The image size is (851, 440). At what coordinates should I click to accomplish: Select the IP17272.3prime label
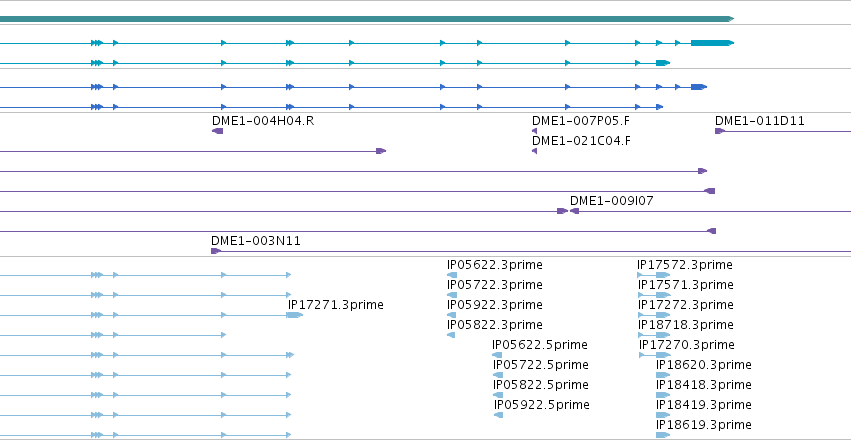coord(685,305)
